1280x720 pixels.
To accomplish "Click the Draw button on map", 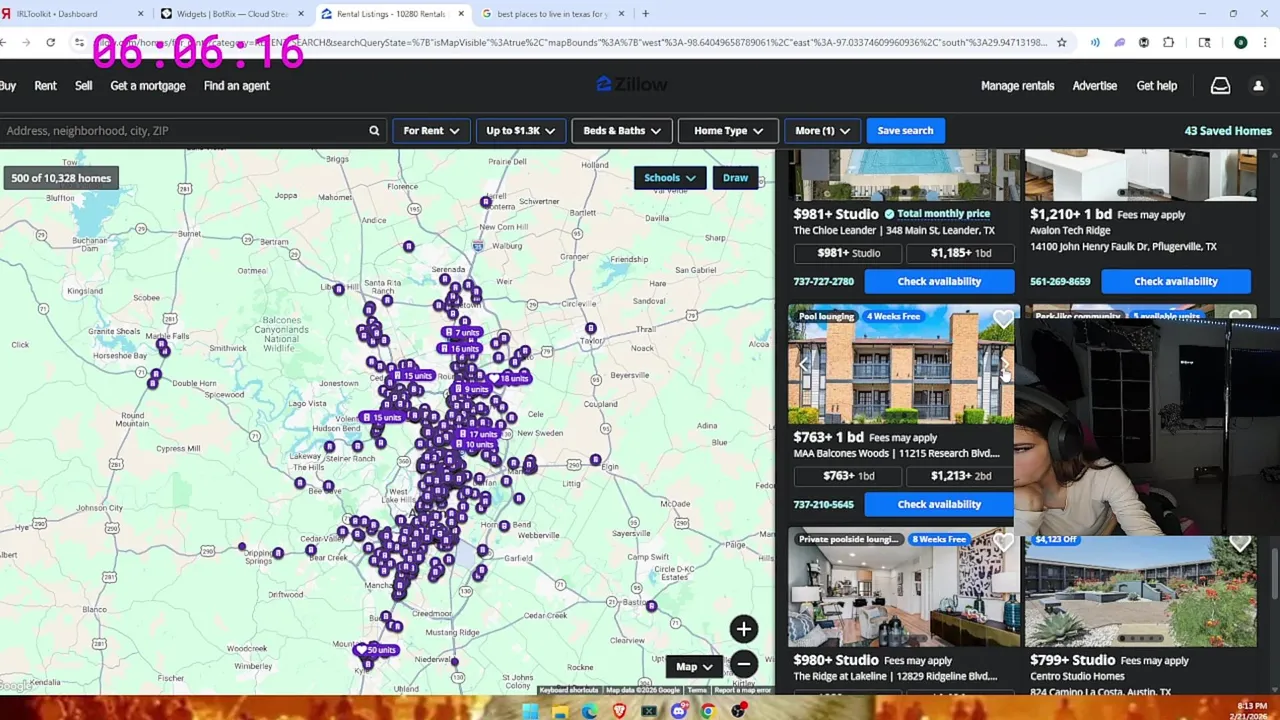I will 735,178.
